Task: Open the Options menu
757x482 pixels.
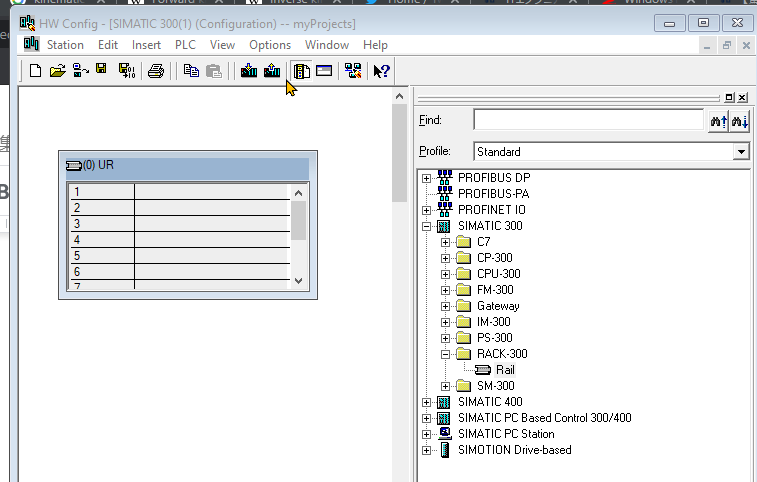Action: point(270,45)
